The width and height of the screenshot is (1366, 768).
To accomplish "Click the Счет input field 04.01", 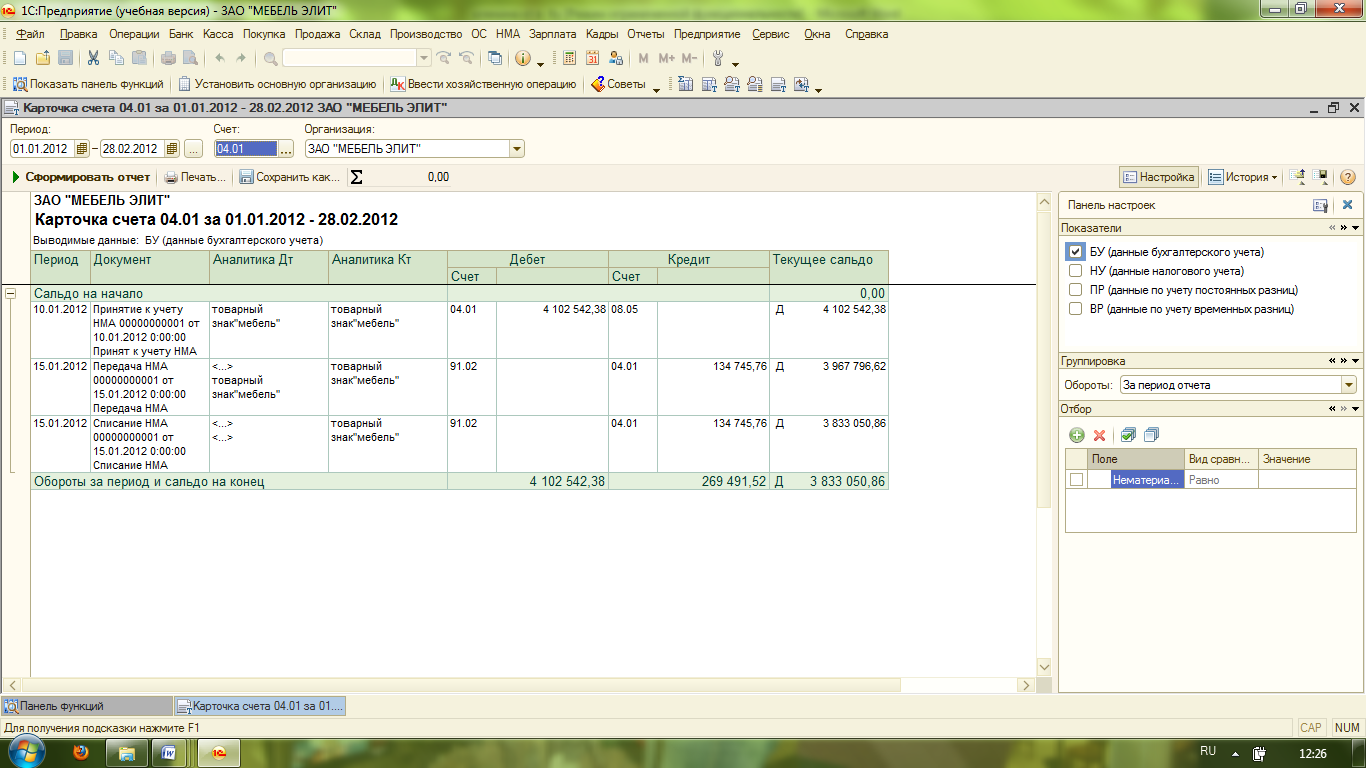I will pyautogui.click(x=245, y=149).
